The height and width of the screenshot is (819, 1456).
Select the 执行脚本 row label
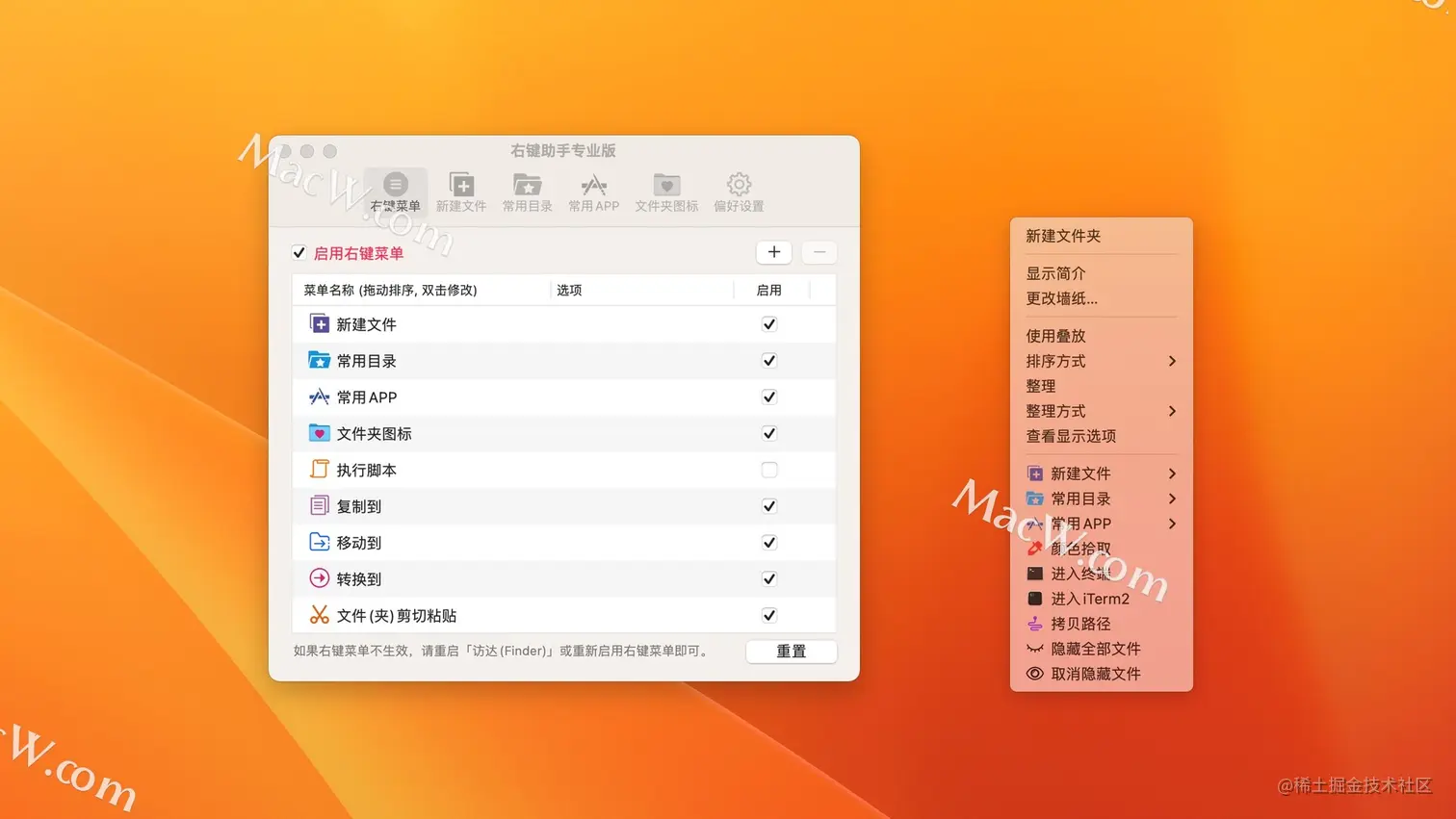[366, 470]
